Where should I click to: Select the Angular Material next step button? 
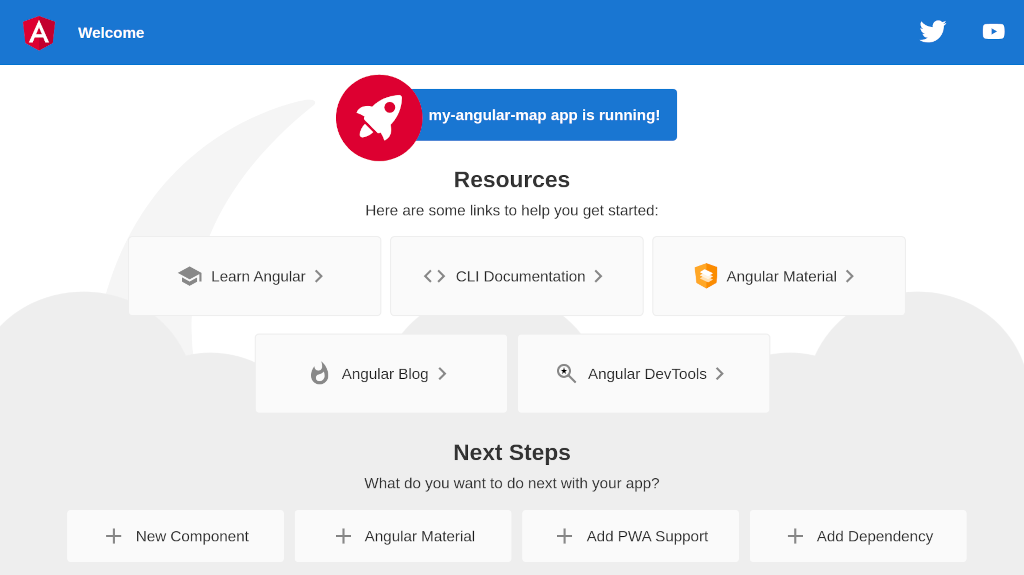tap(403, 536)
